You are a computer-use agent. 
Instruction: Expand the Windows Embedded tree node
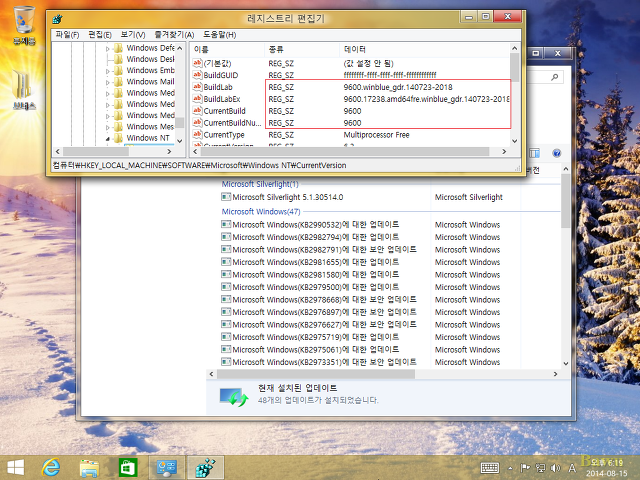tap(108, 71)
